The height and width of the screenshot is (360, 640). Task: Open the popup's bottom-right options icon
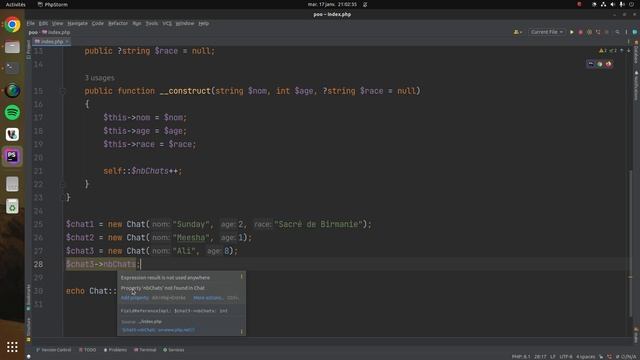242,331
